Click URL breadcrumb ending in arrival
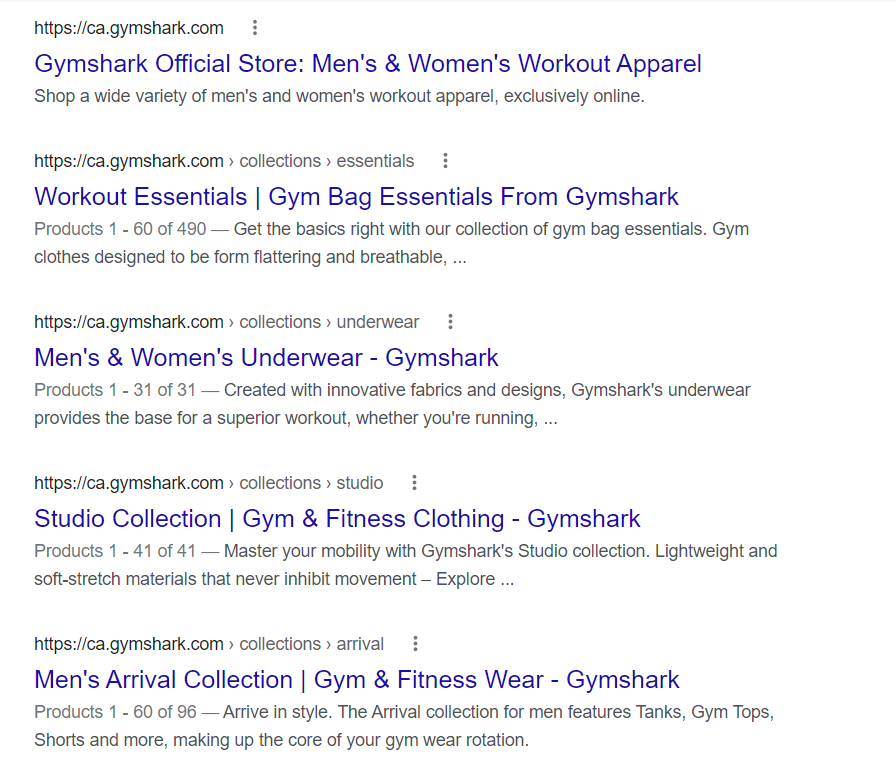The width and height of the screenshot is (896, 782). [x=209, y=644]
